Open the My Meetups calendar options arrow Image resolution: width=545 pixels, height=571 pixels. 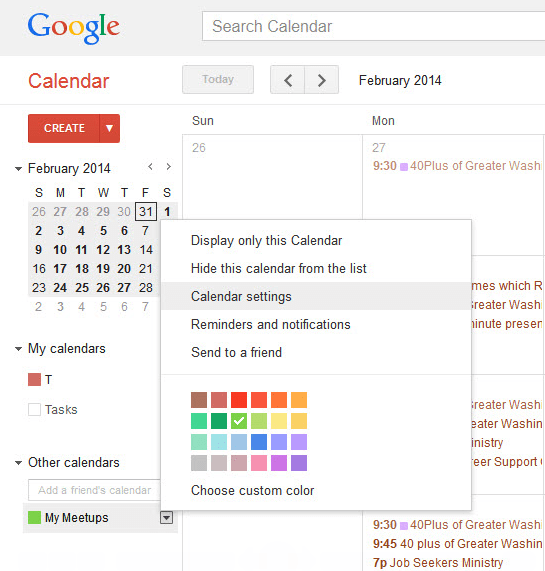(x=166, y=517)
